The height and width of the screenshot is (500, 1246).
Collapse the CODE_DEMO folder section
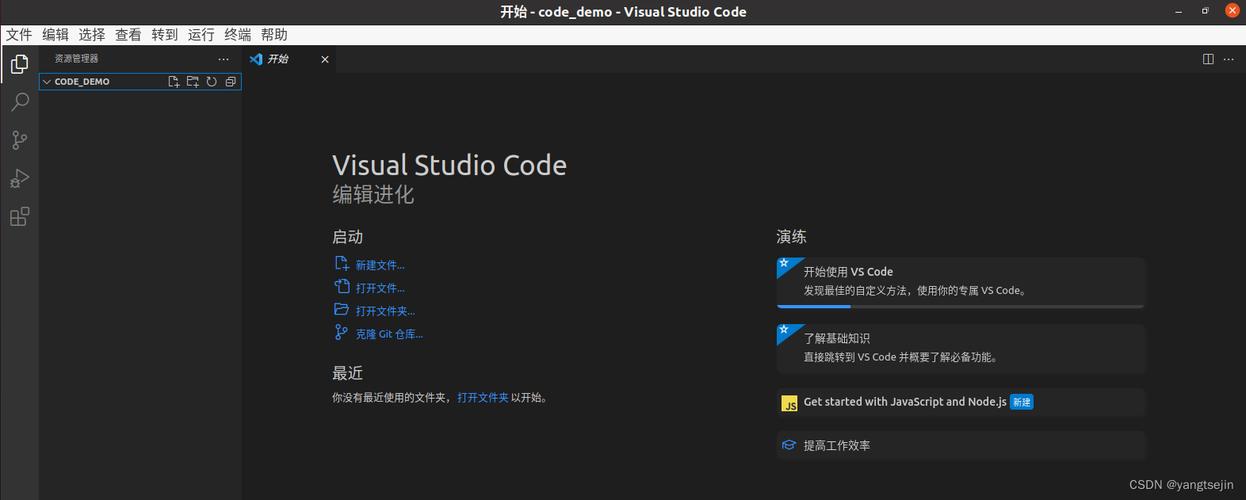[46, 82]
